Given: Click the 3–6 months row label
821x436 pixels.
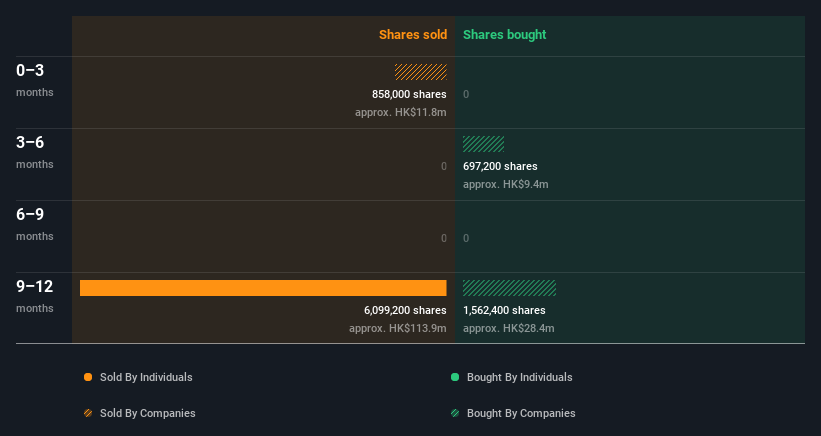Looking at the screenshot, I should [35, 152].
